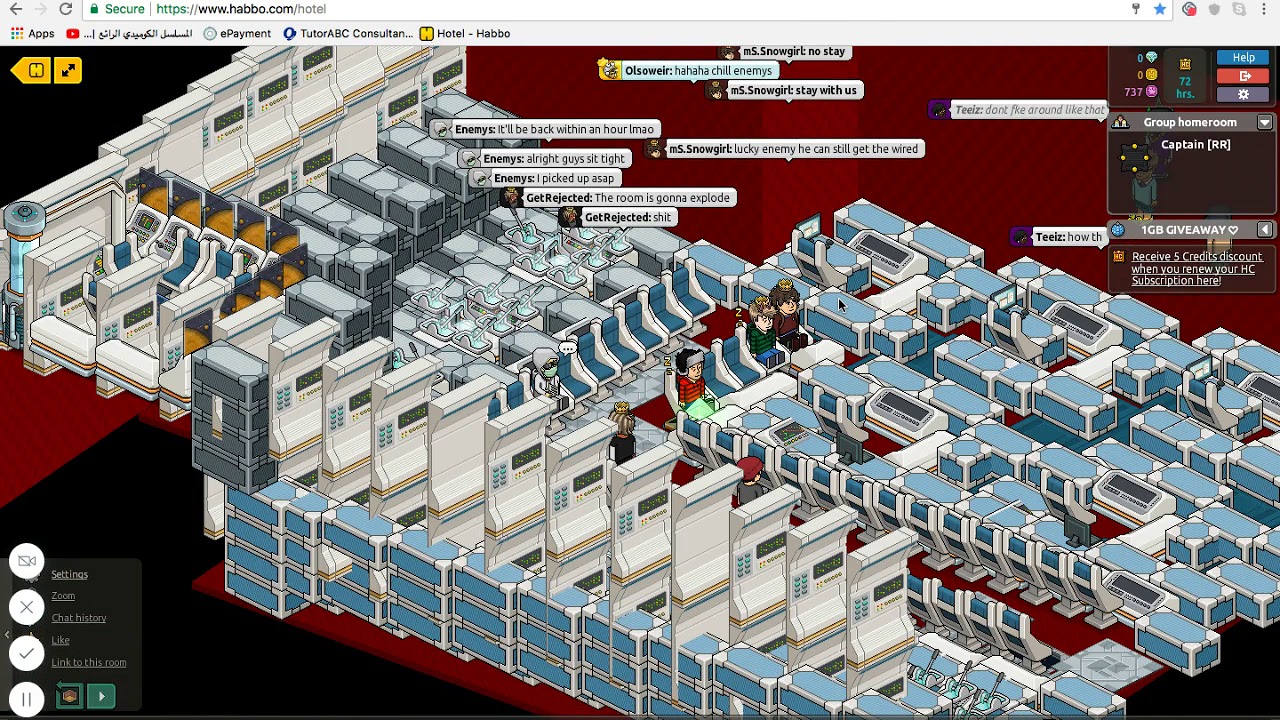The width and height of the screenshot is (1280, 720).
Task: Click the 1GB GIVEAWAY globe icon
Action: pos(1119,230)
